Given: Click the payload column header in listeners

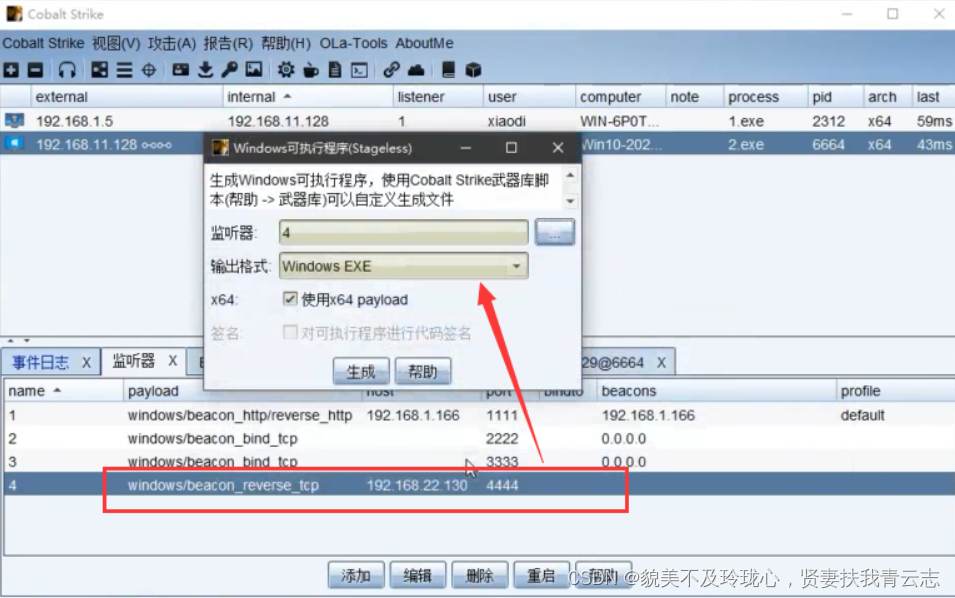Looking at the screenshot, I should tap(242, 391).
